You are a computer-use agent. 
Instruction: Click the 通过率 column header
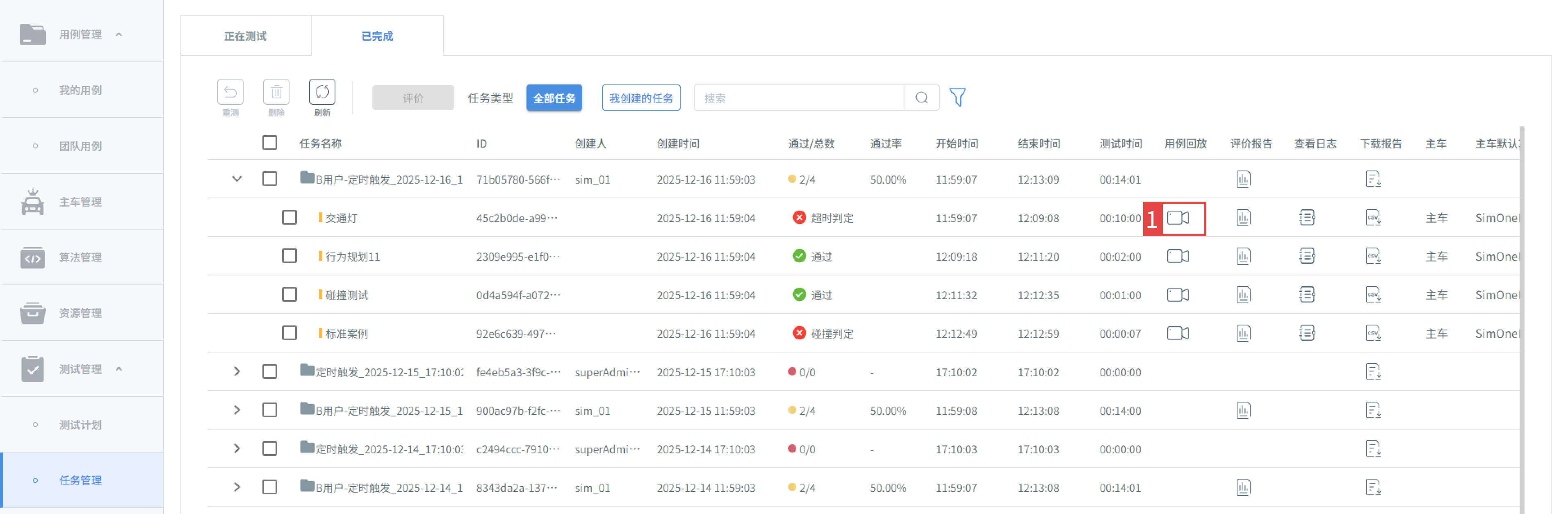pyautogui.click(x=886, y=143)
